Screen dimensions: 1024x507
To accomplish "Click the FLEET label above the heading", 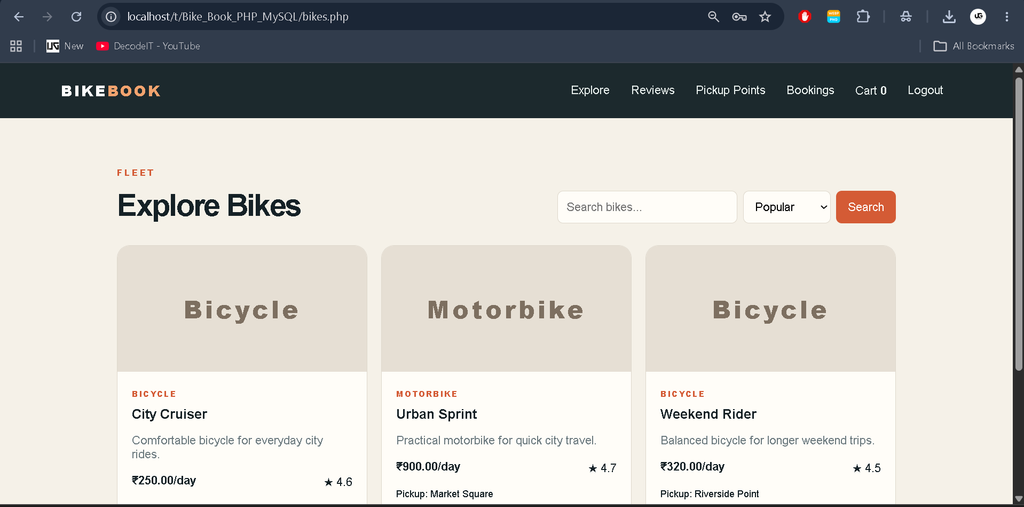I will [136, 173].
